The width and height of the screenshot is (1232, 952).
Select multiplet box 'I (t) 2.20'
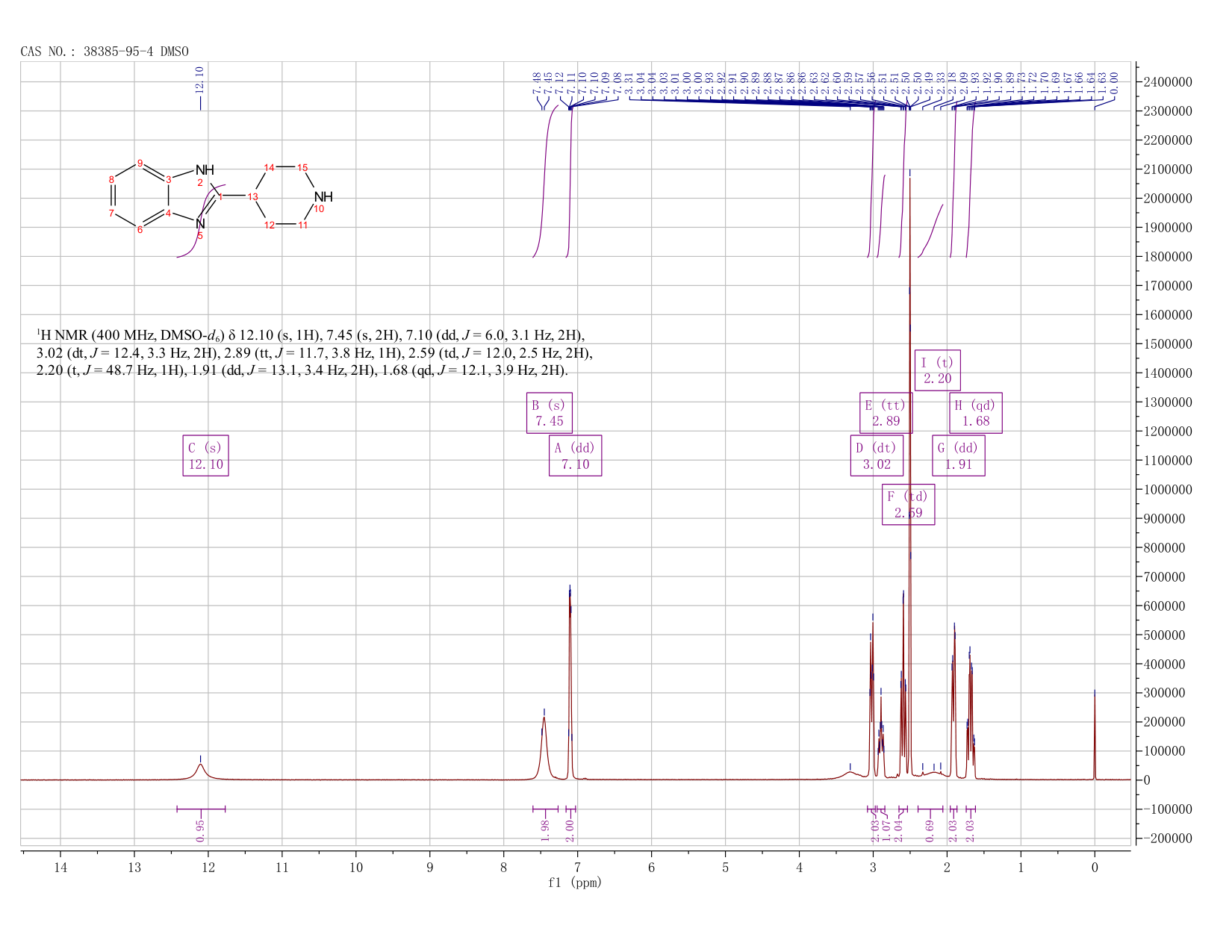[x=938, y=370]
